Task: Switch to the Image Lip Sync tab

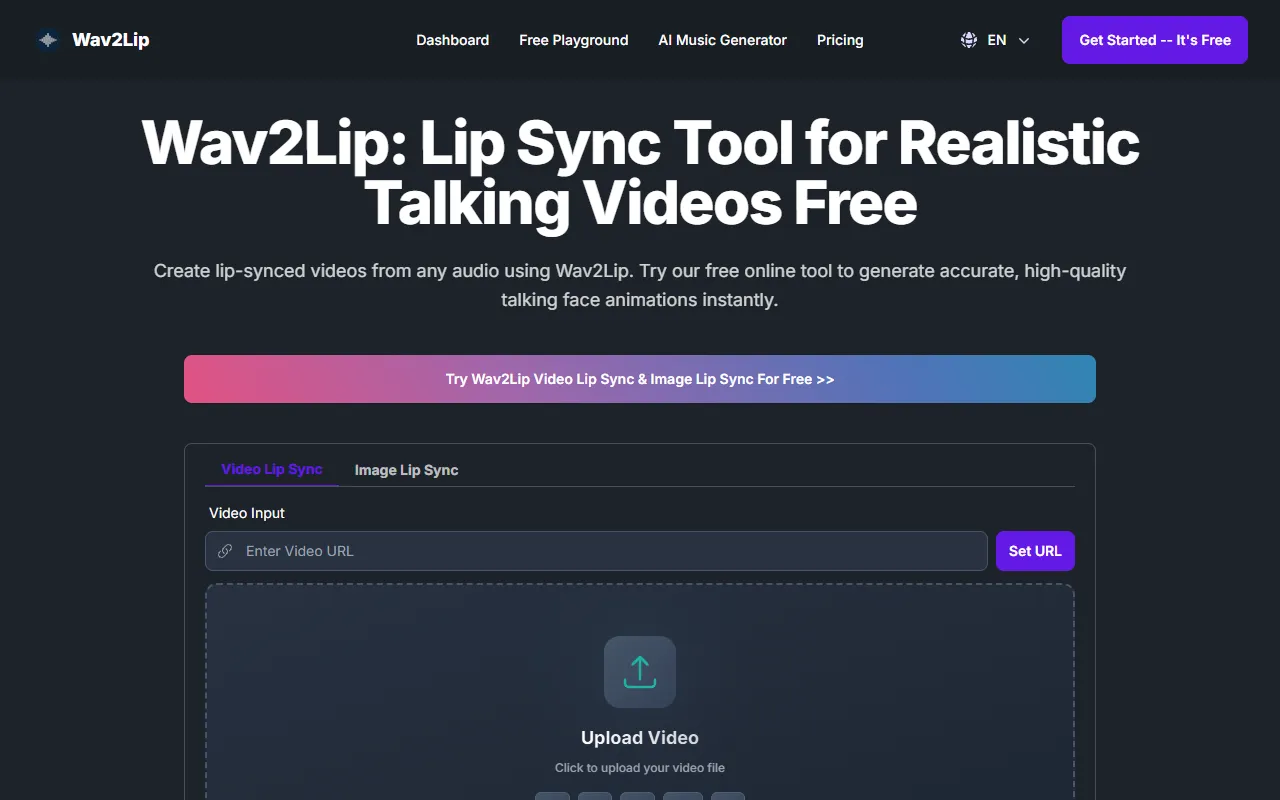Action: coord(406,470)
